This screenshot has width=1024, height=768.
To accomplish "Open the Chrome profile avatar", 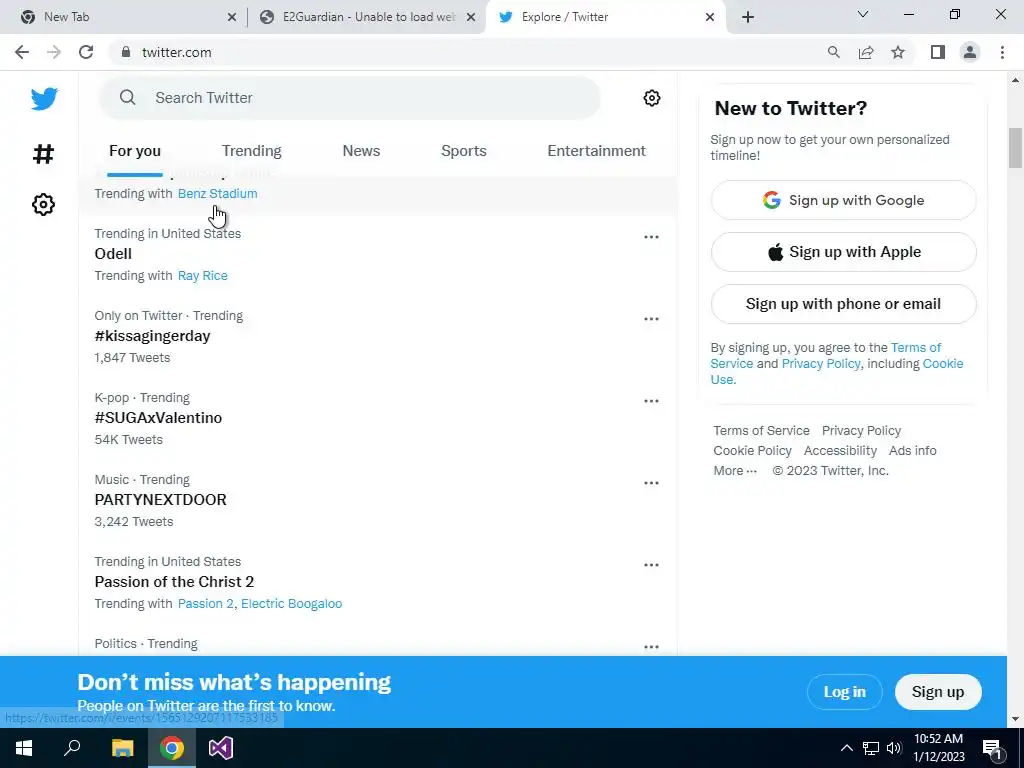I will [x=970, y=52].
